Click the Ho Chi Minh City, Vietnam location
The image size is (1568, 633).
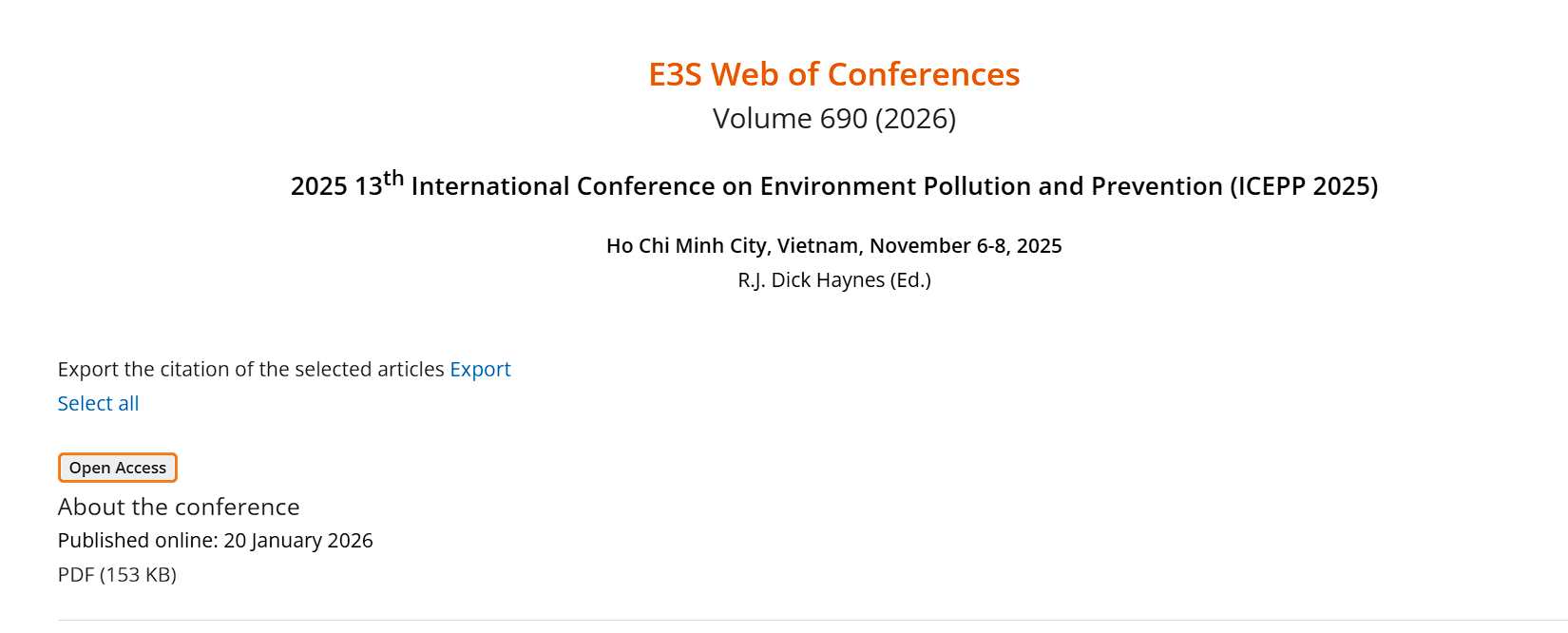click(733, 246)
